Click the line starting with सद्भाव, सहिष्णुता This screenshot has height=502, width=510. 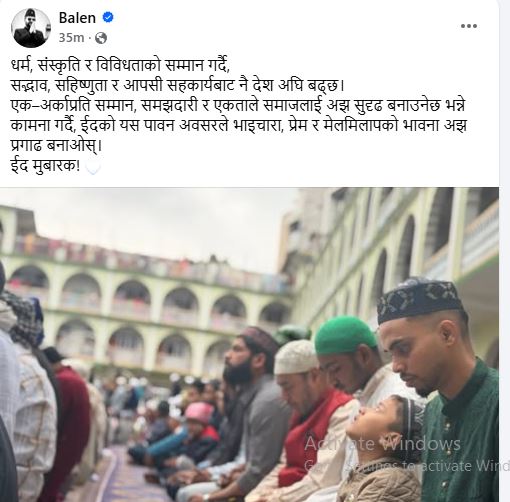(177, 86)
